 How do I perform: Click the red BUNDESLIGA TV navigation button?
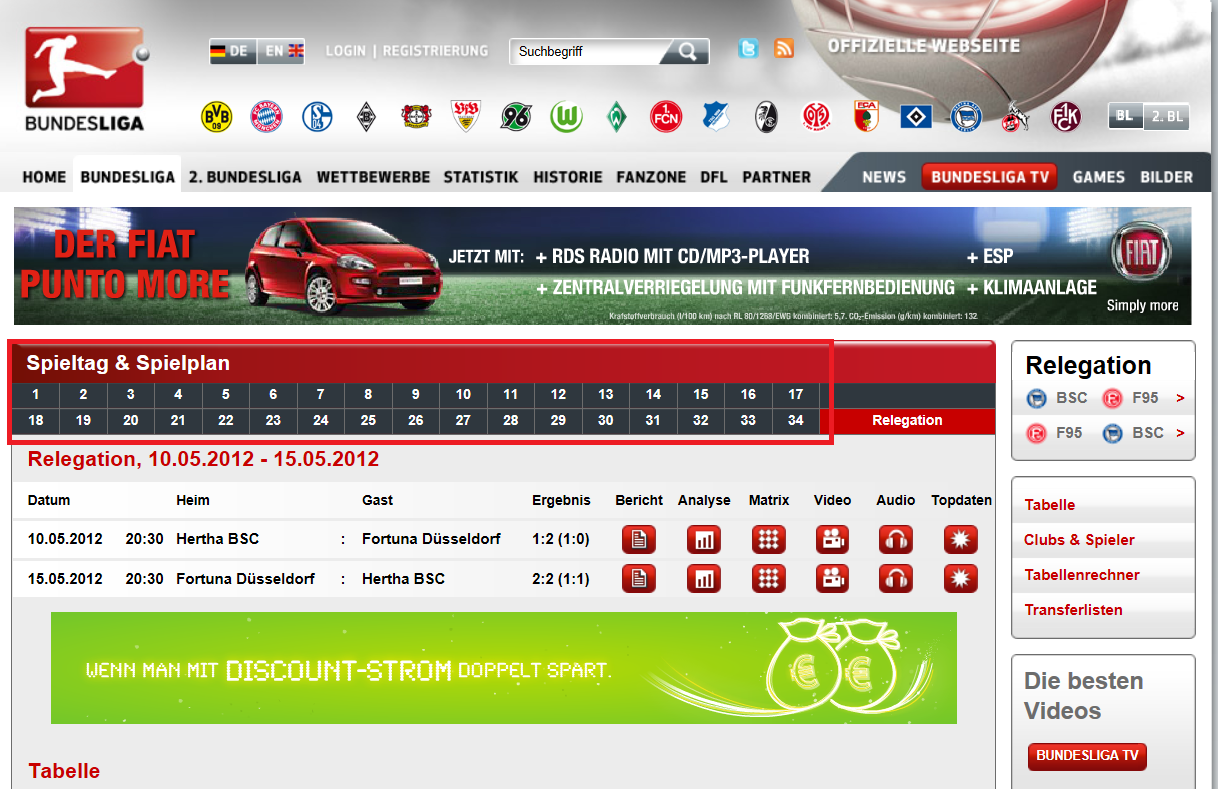tap(990, 177)
